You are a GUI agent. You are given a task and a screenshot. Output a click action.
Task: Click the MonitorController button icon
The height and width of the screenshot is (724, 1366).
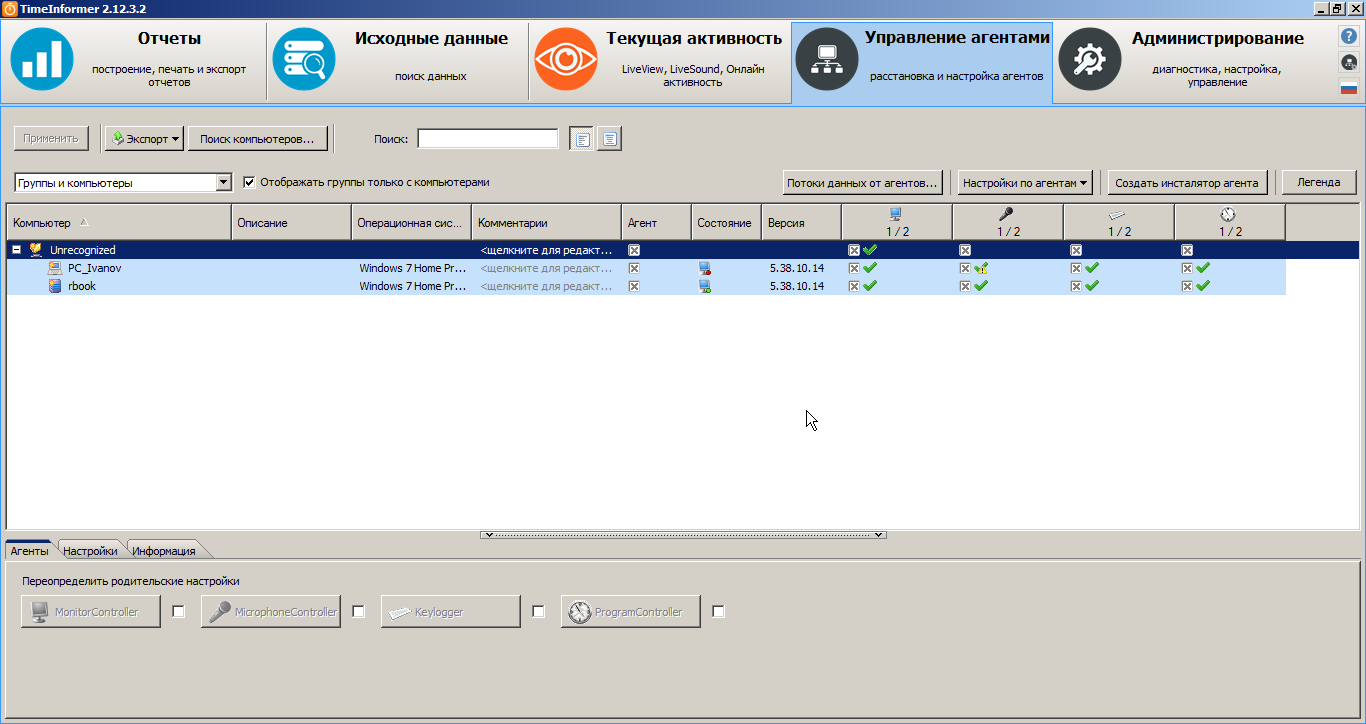39,612
